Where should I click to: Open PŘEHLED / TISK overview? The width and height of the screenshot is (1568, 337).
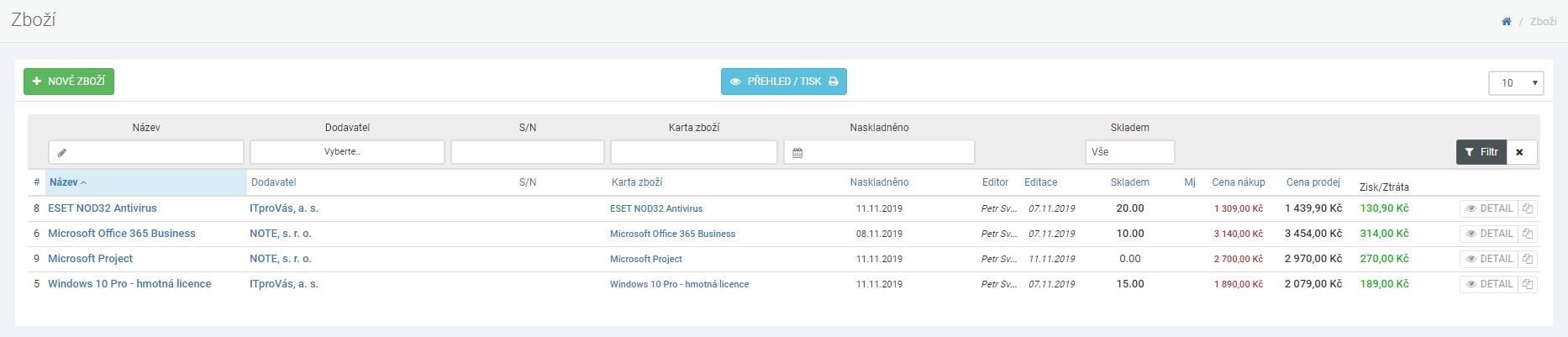pyautogui.click(x=784, y=82)
